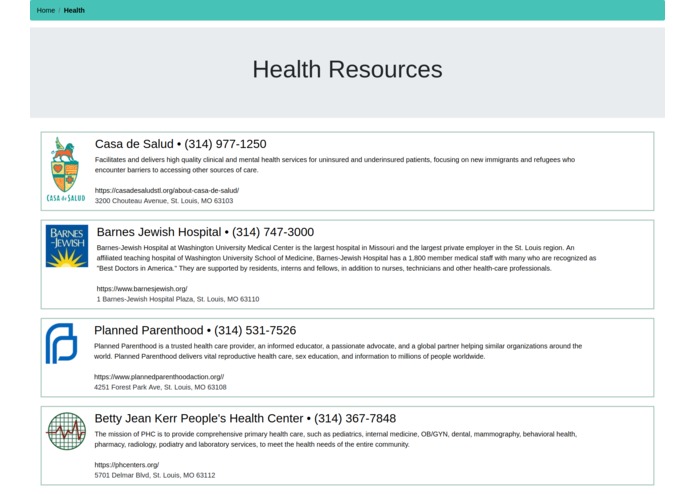Click the Health Resources page heading
Image resolution: width=695 pixels, height=494 pixels.
tap(348, 70)
